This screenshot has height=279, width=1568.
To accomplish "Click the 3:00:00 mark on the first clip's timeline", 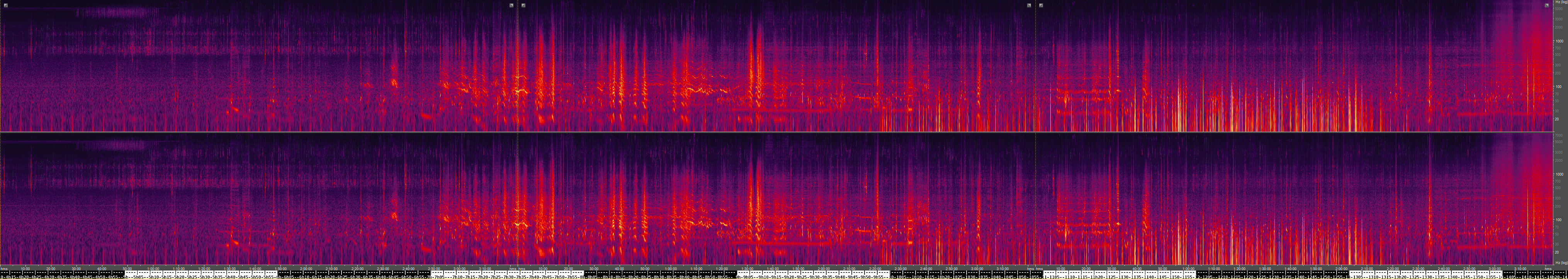I will [x=460, y=268].
